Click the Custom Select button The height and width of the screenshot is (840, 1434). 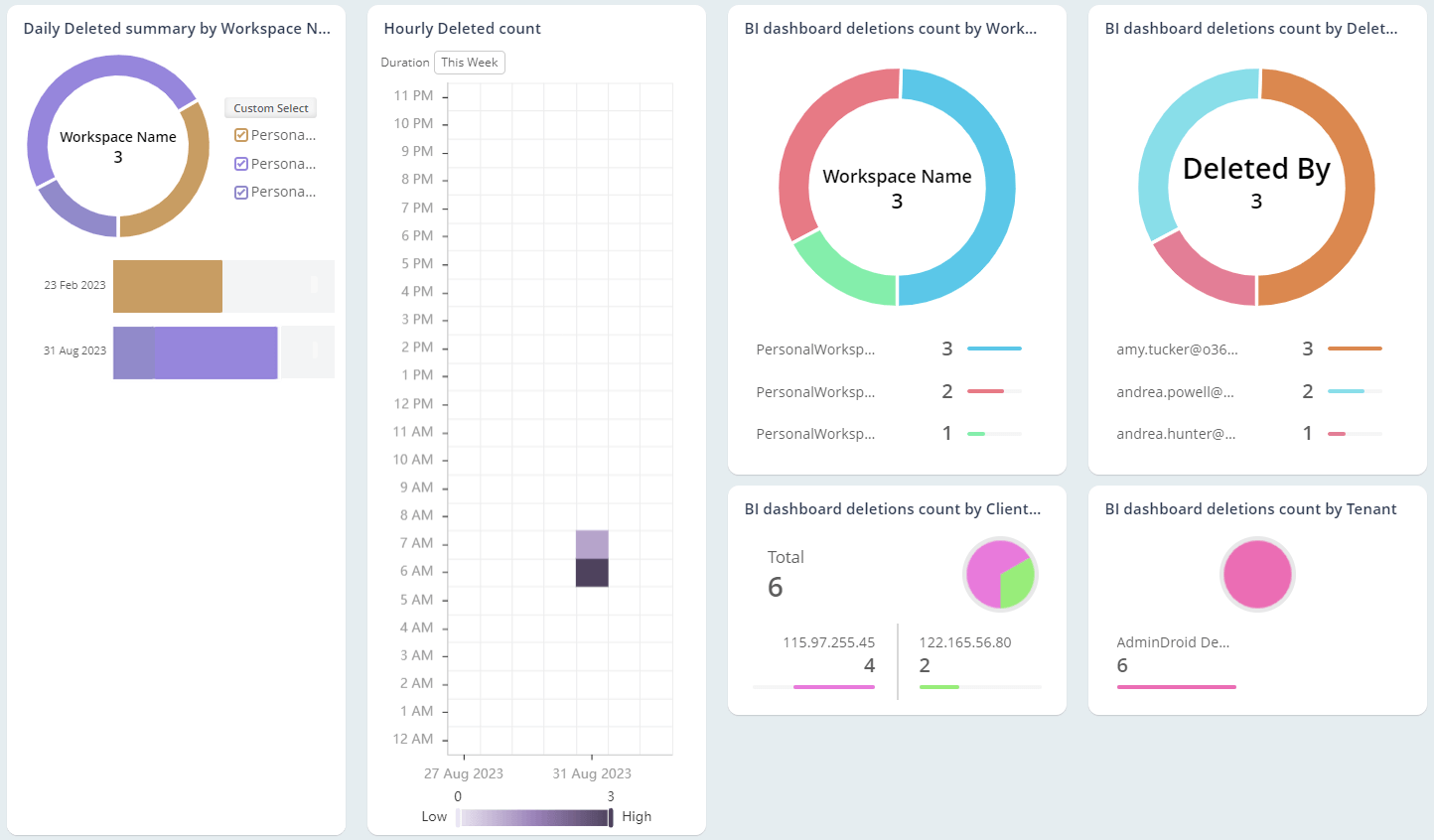tap(269, 107)
